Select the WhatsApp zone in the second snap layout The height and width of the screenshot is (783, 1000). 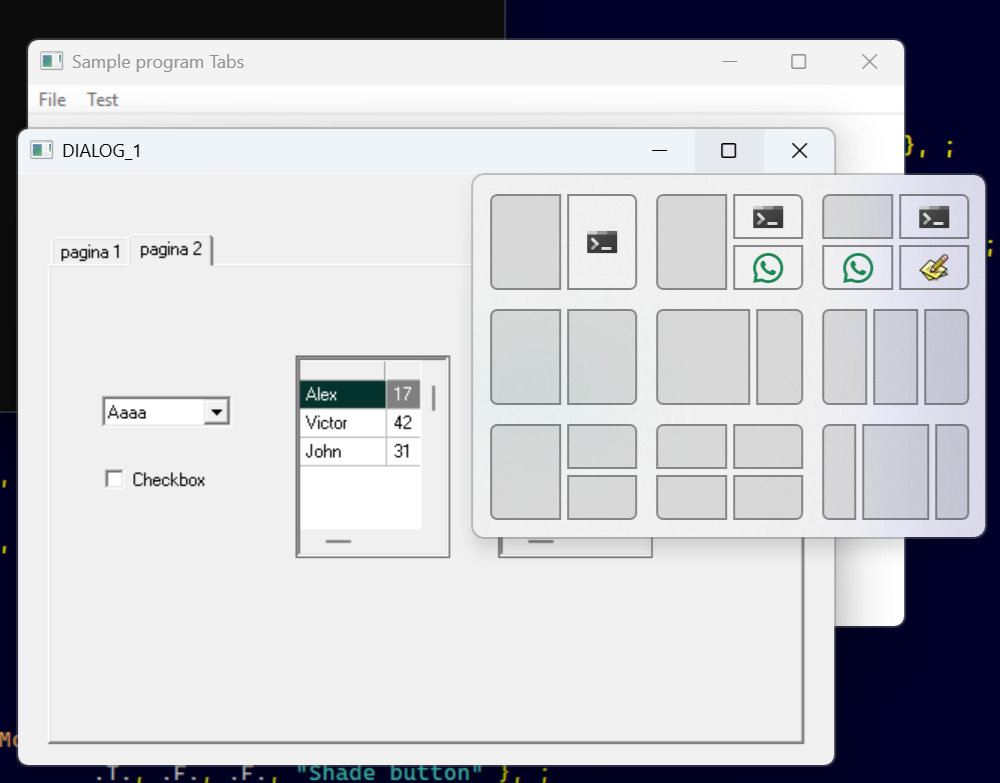[768, 268]
